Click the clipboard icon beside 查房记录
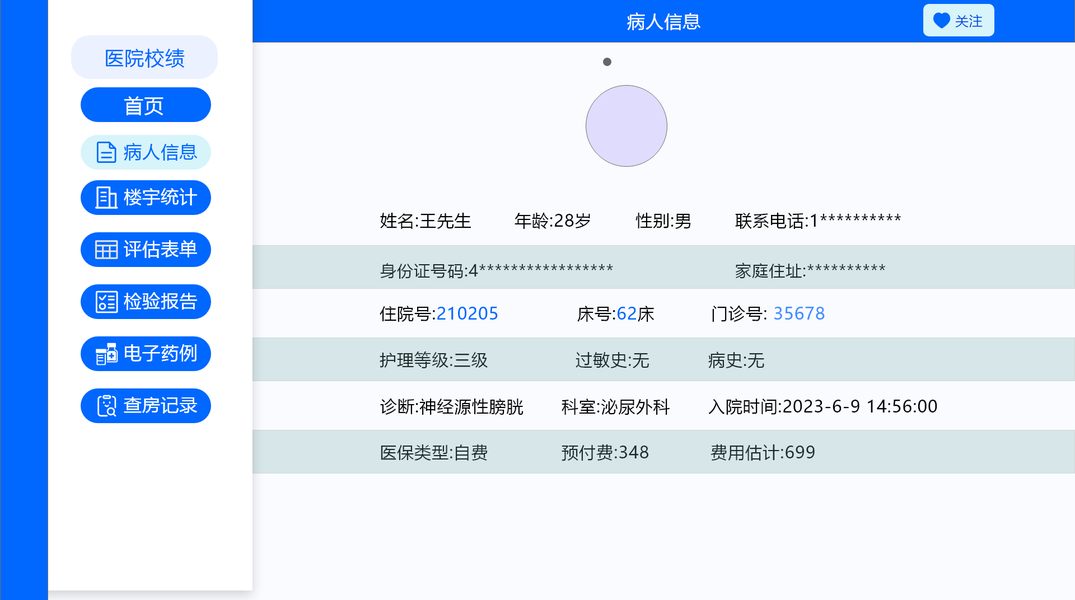The width and height of the screenshot is (1075, 600). [106, 406]
